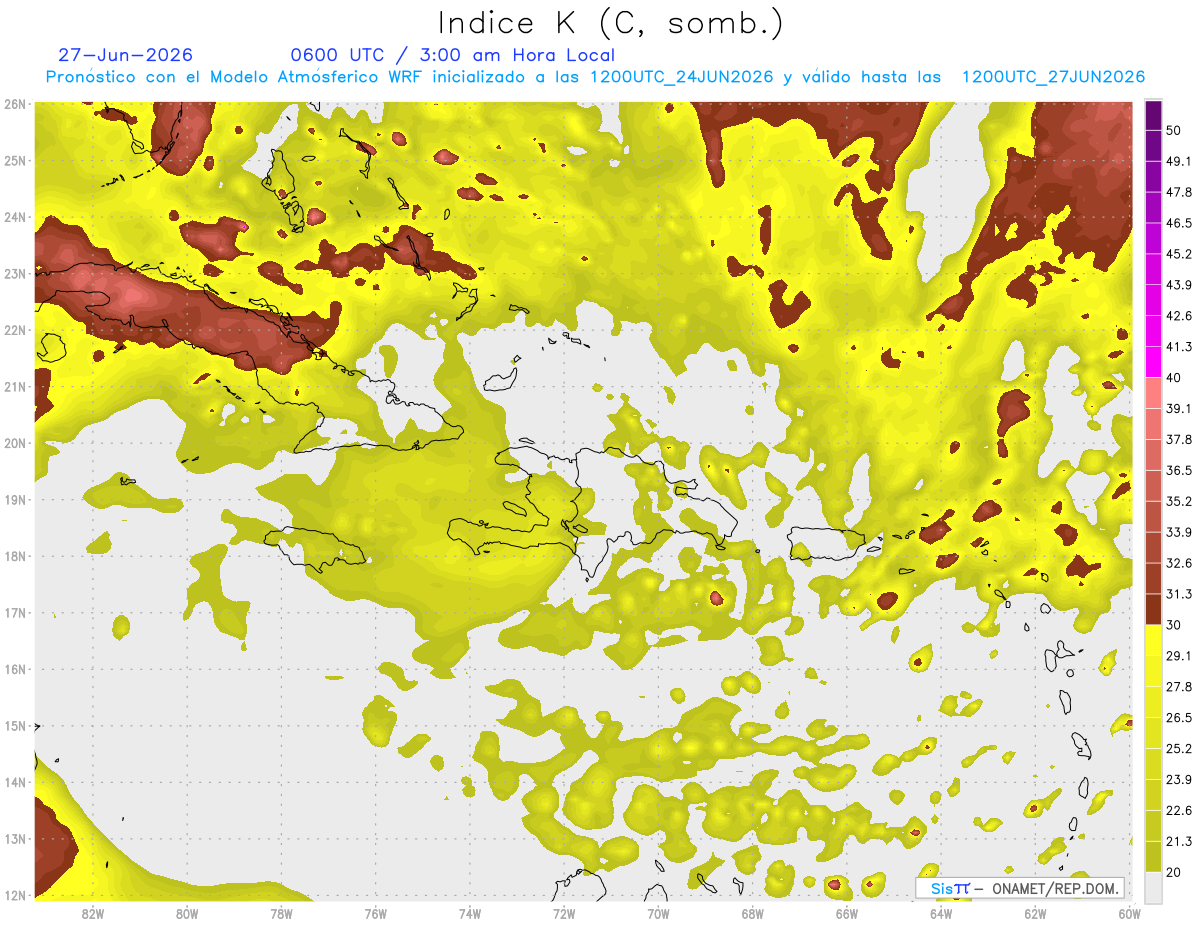Click the color scale value "43.9"
1200x927 pixels.
tap(1178, 285)
